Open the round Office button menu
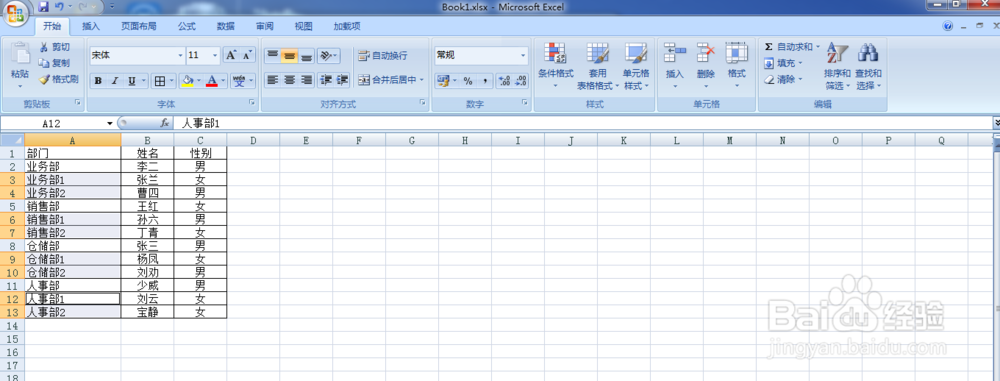Screen dimensions: 1000x381 pyautogui.click(x=16, y=14)
